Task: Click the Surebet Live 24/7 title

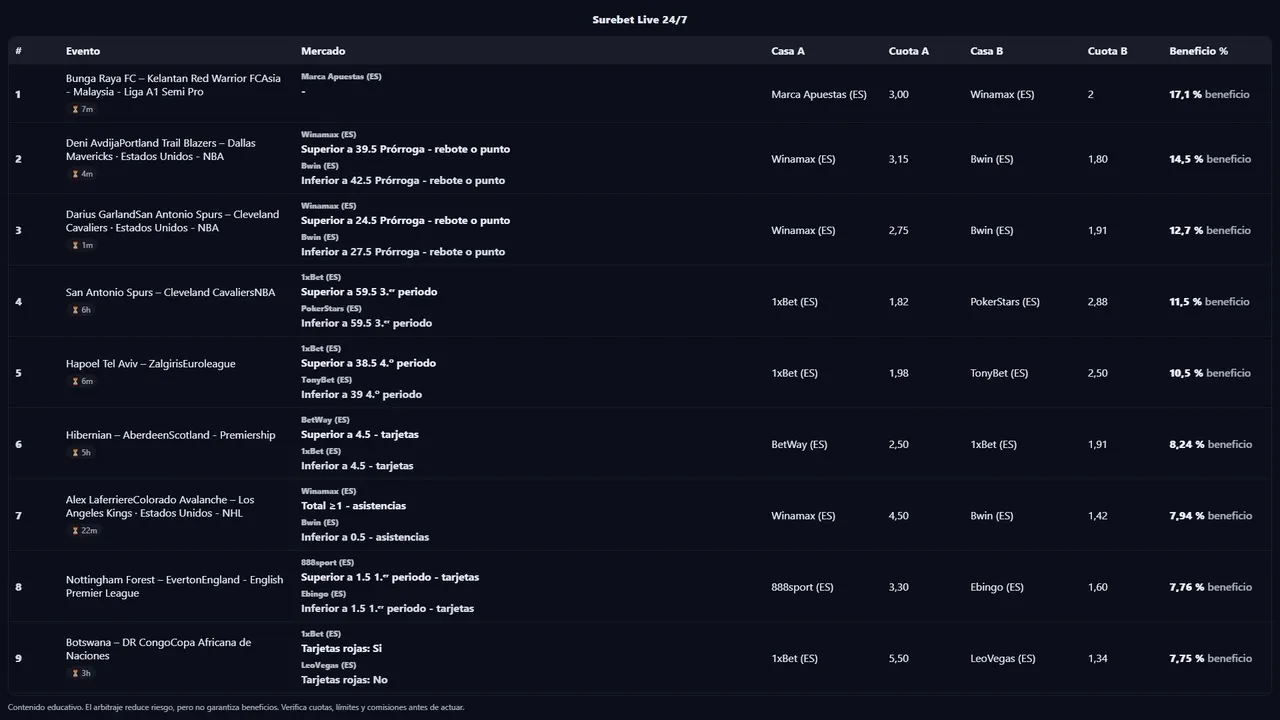Action: click(x=640, y=20)
